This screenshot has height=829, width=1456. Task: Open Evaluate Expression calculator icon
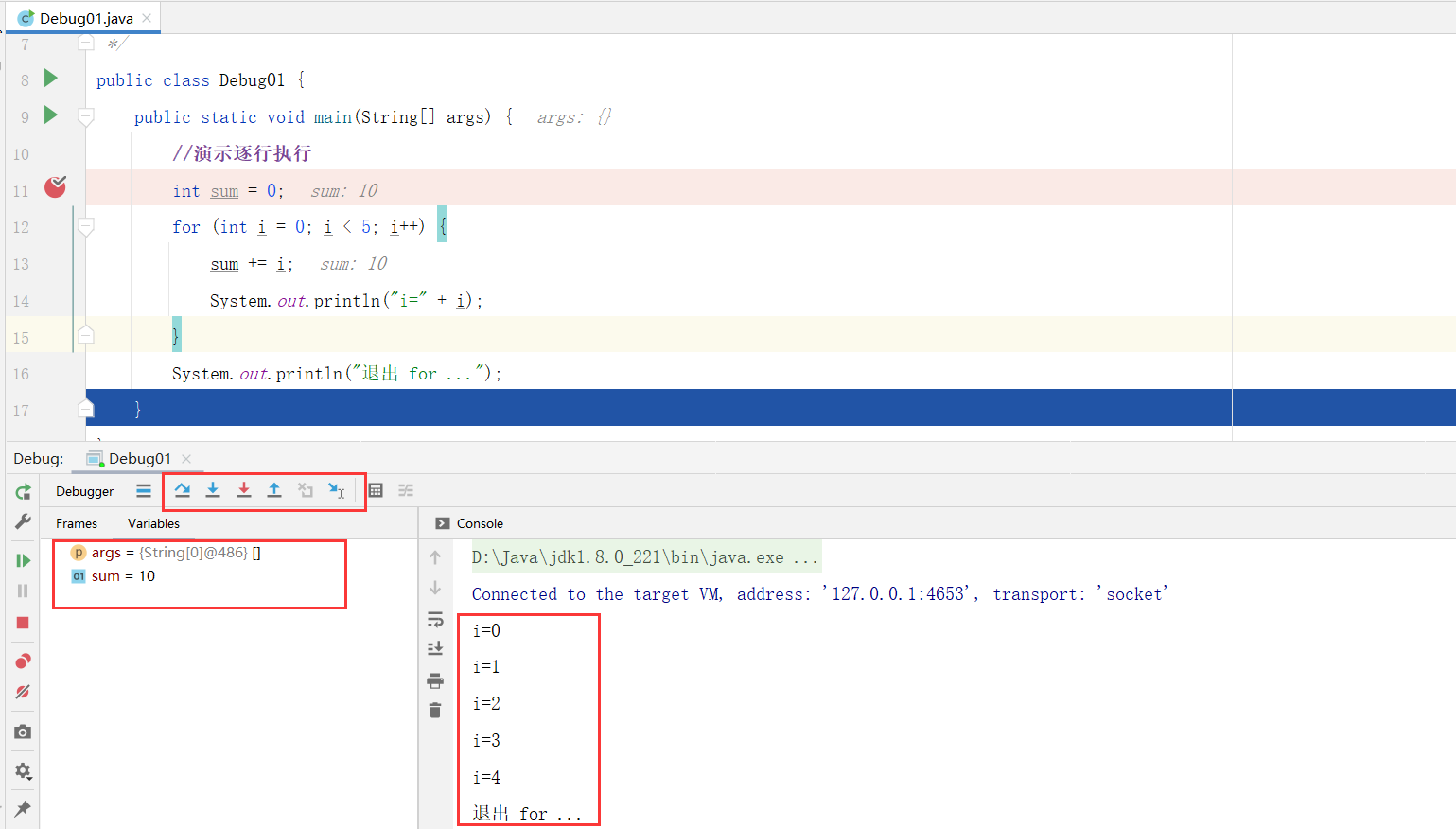click(376, 490)
